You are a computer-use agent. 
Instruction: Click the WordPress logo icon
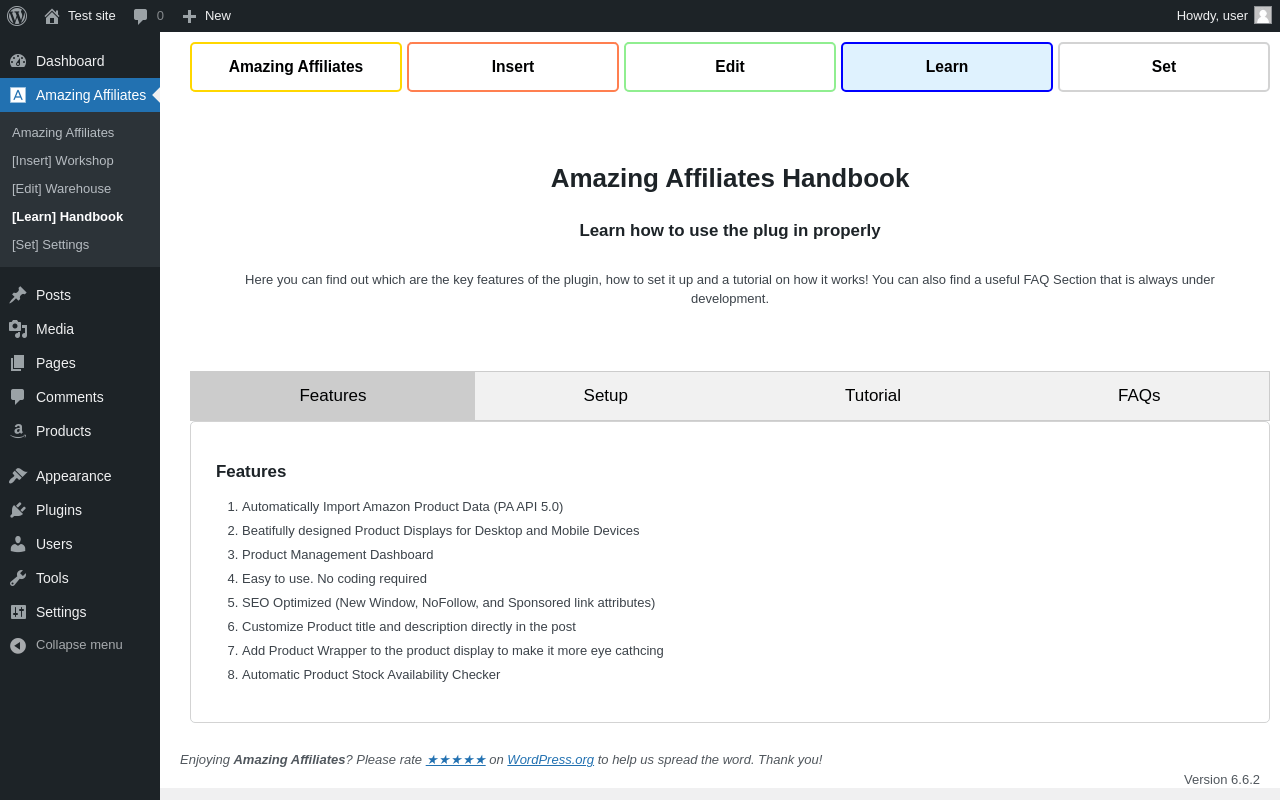coord(17,16)
